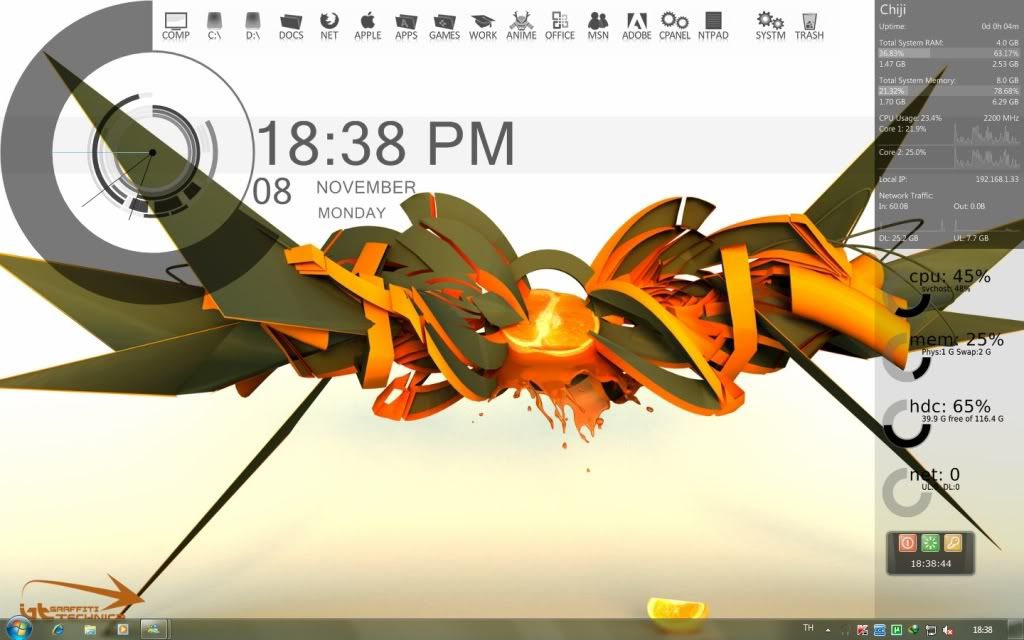Open the SYSTM gears icon
The width and height of the screenshot is (1024, 640).
[x=770, y=26]
